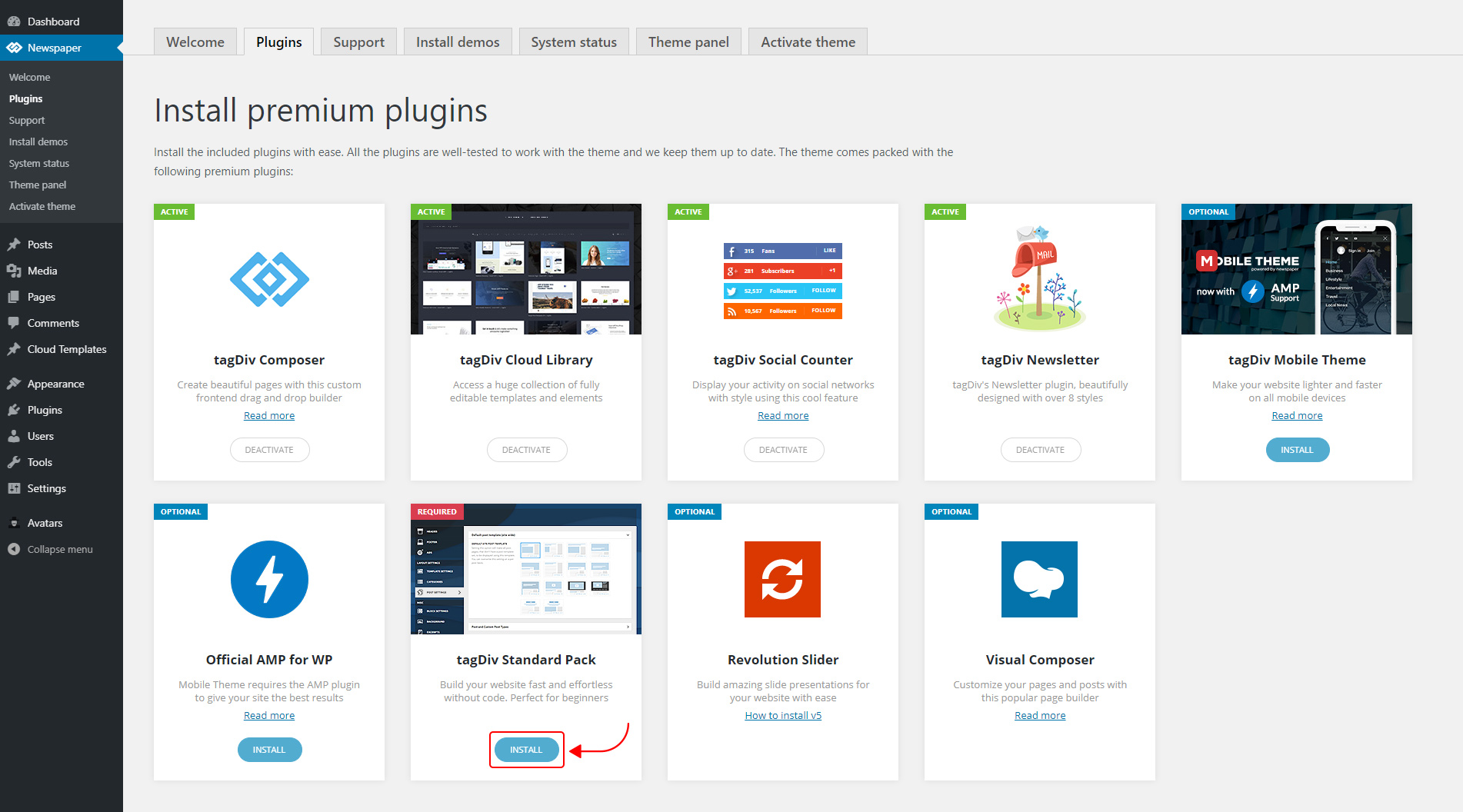Viewport: 1463px width, 812px height.
Task: Click the tagDiv Newsletter mailbox illustration
Action: tap(1039, 278)
